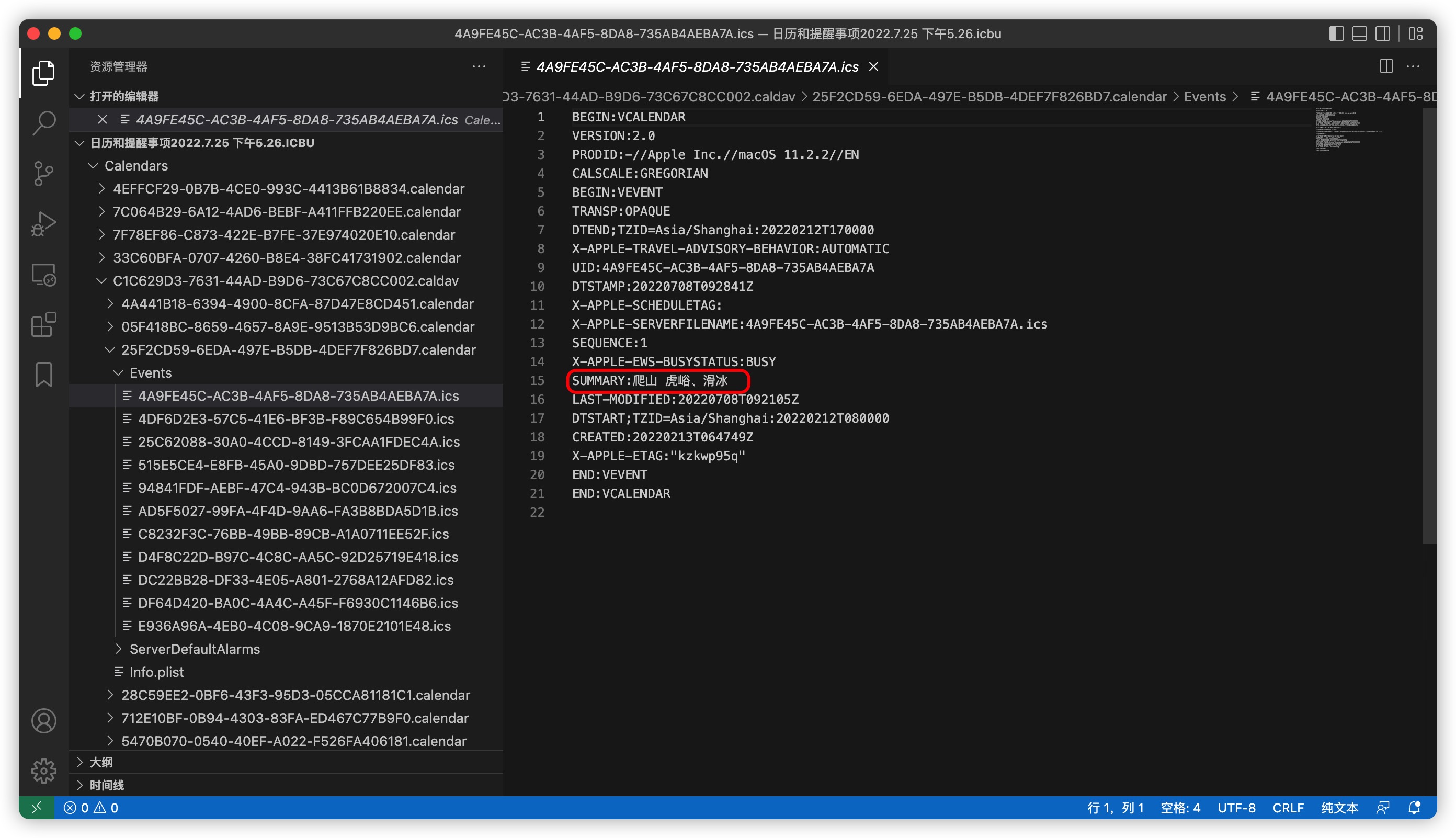Screen dimensions: 1456x838
Task: Open the Search view in activity bar
Action: [x=43, y=122]
